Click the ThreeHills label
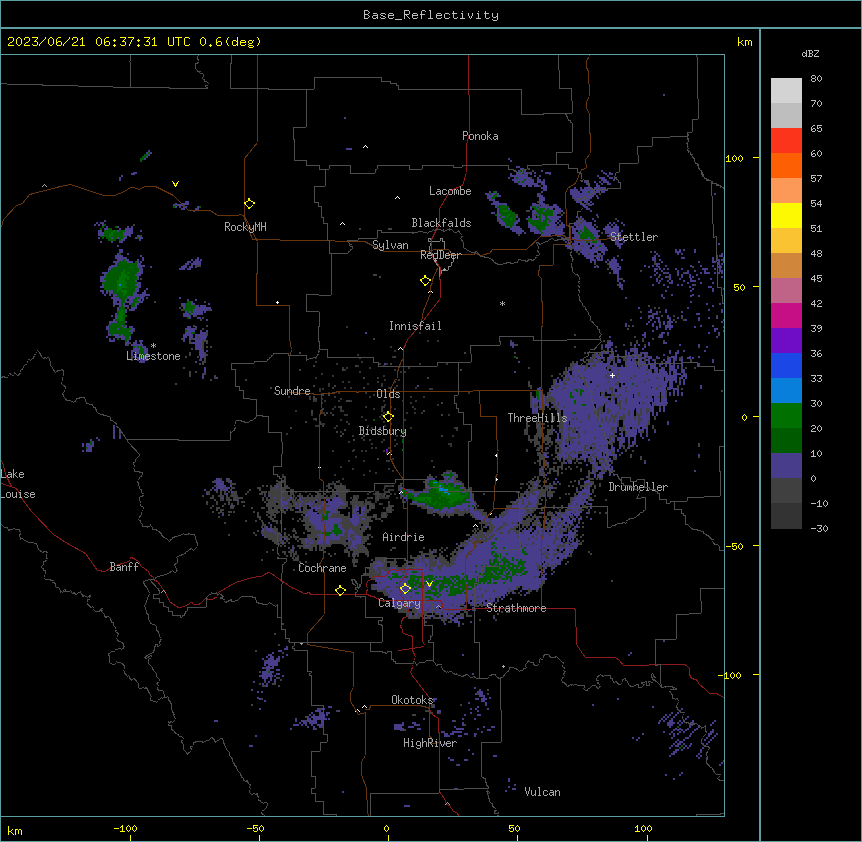 (x=537, y=418)
